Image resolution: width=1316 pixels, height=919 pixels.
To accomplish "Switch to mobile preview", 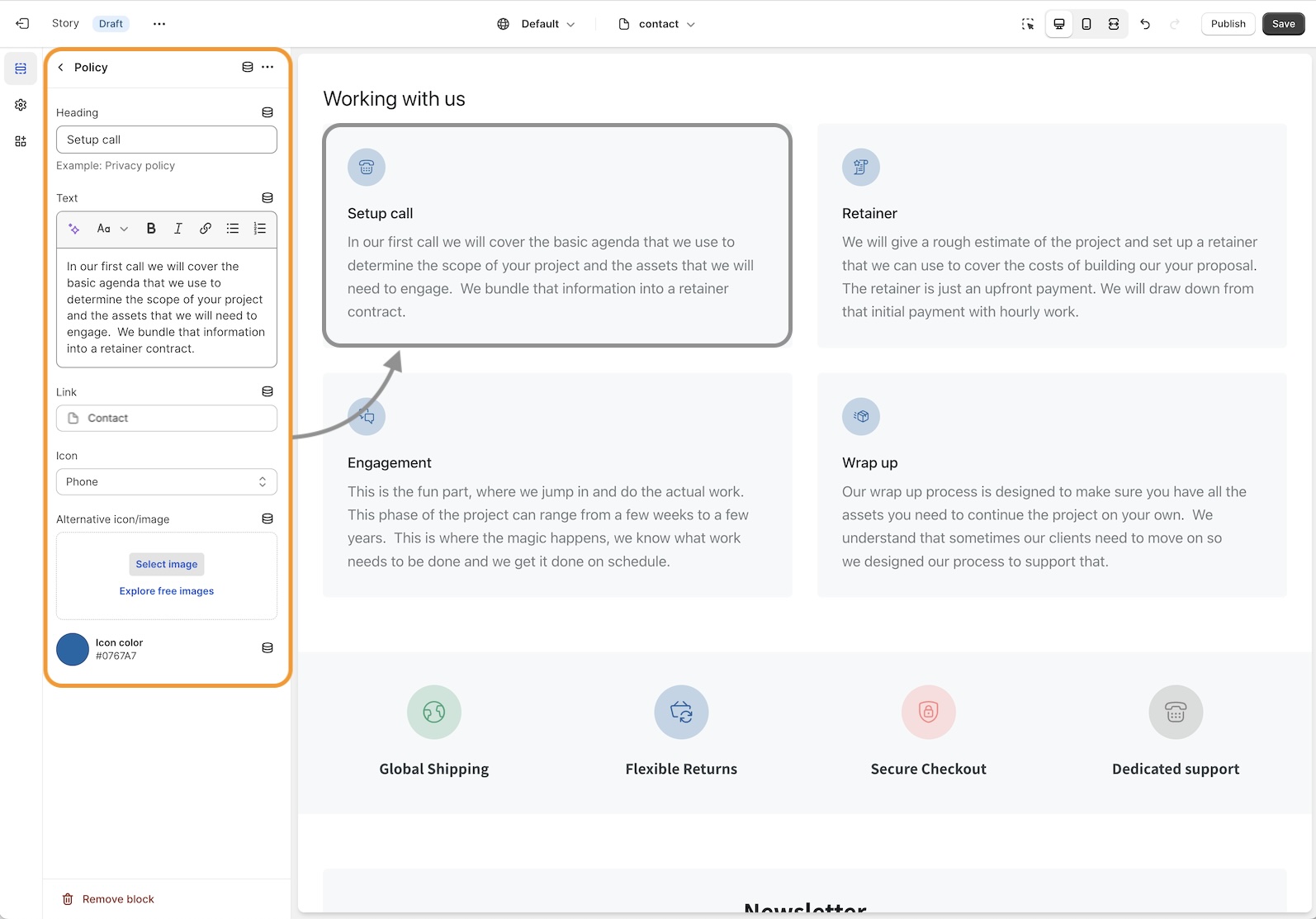I will click(1086, 24).
